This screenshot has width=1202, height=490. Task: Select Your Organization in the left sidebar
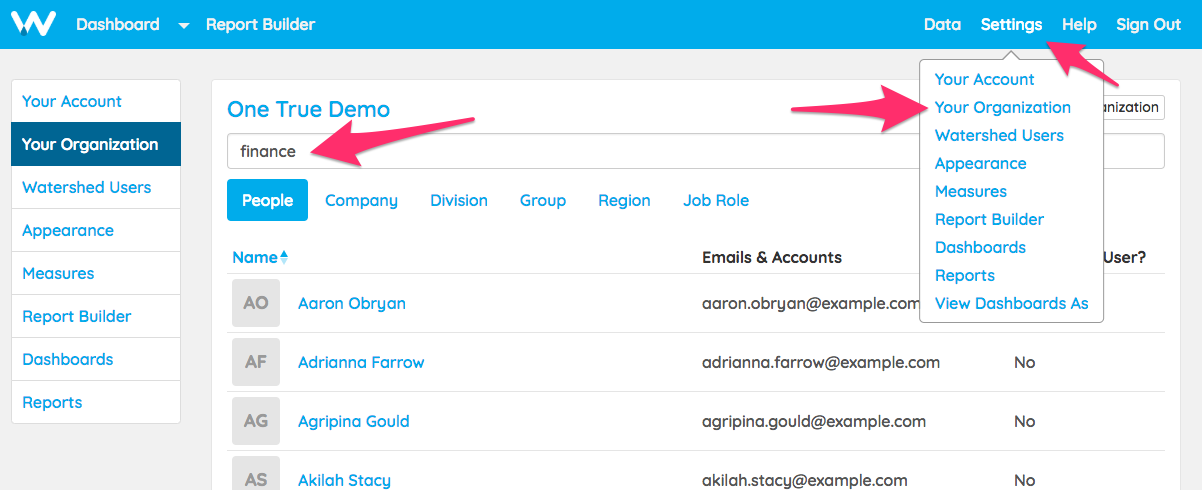click(96, 144)
